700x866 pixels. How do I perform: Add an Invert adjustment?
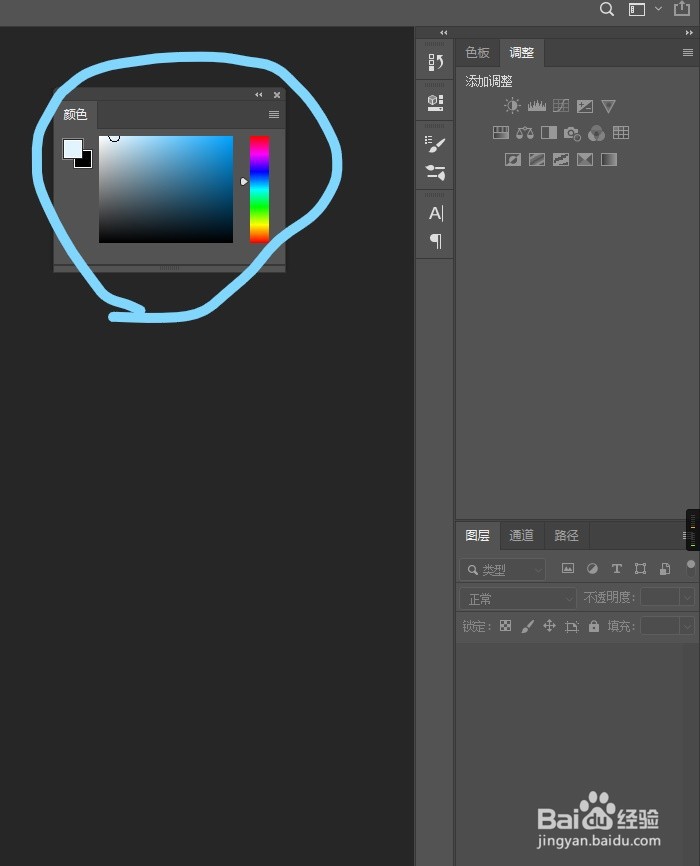[x=513, y=160]
